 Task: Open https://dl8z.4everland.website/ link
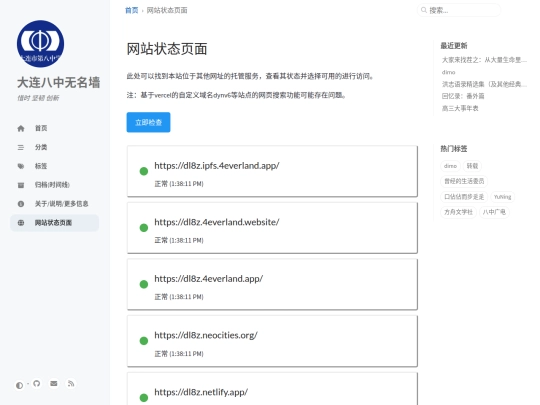tap(217, 222)
